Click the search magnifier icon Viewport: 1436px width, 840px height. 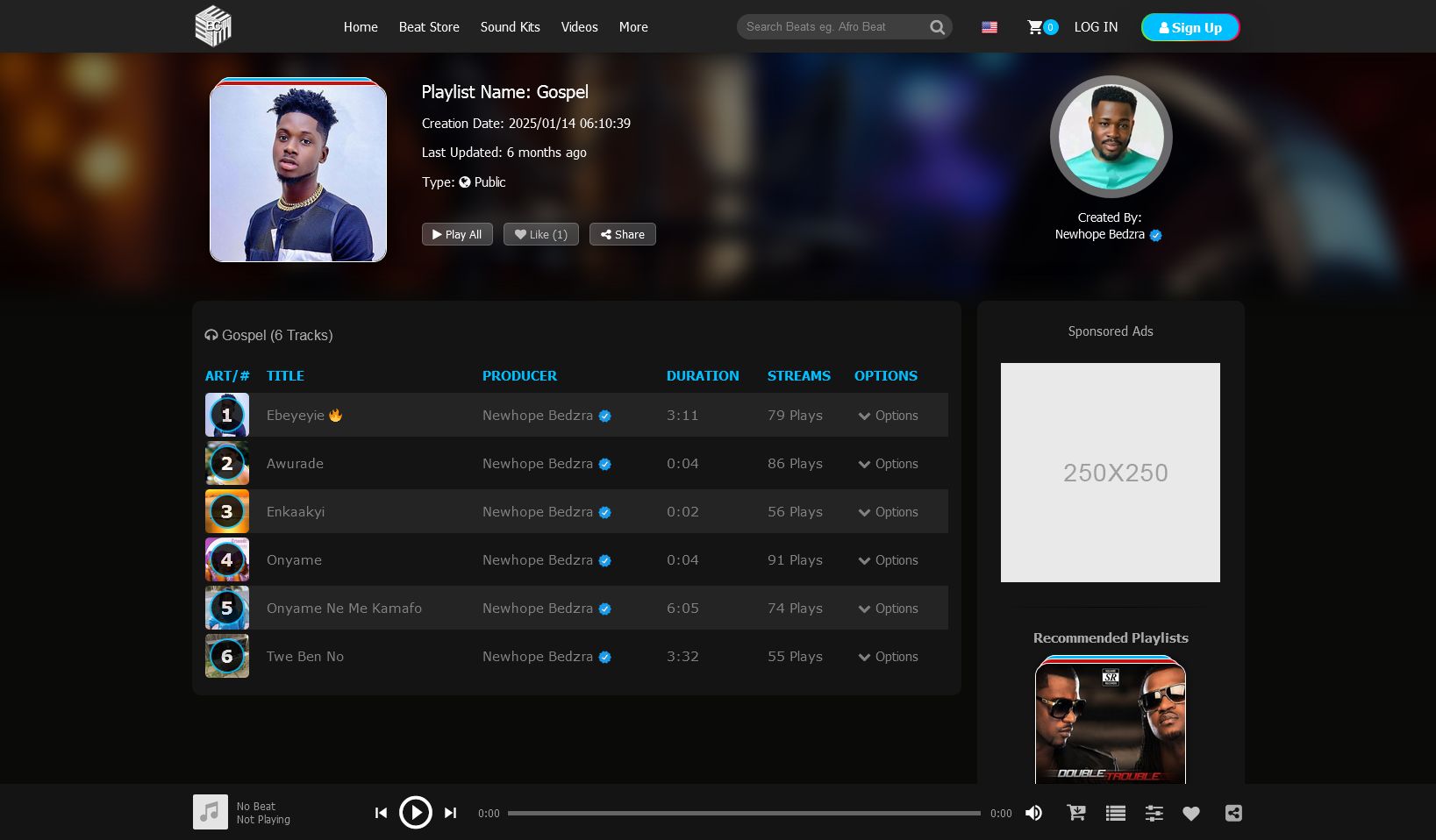coord(937,27)
